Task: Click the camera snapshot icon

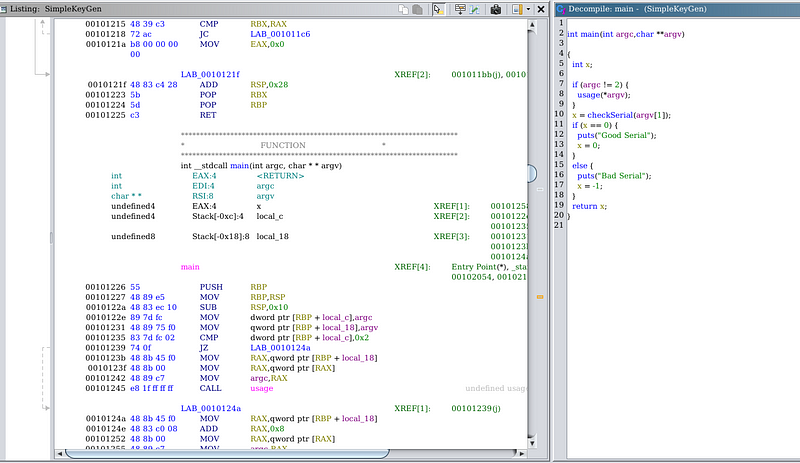Action: coord(495,9)
